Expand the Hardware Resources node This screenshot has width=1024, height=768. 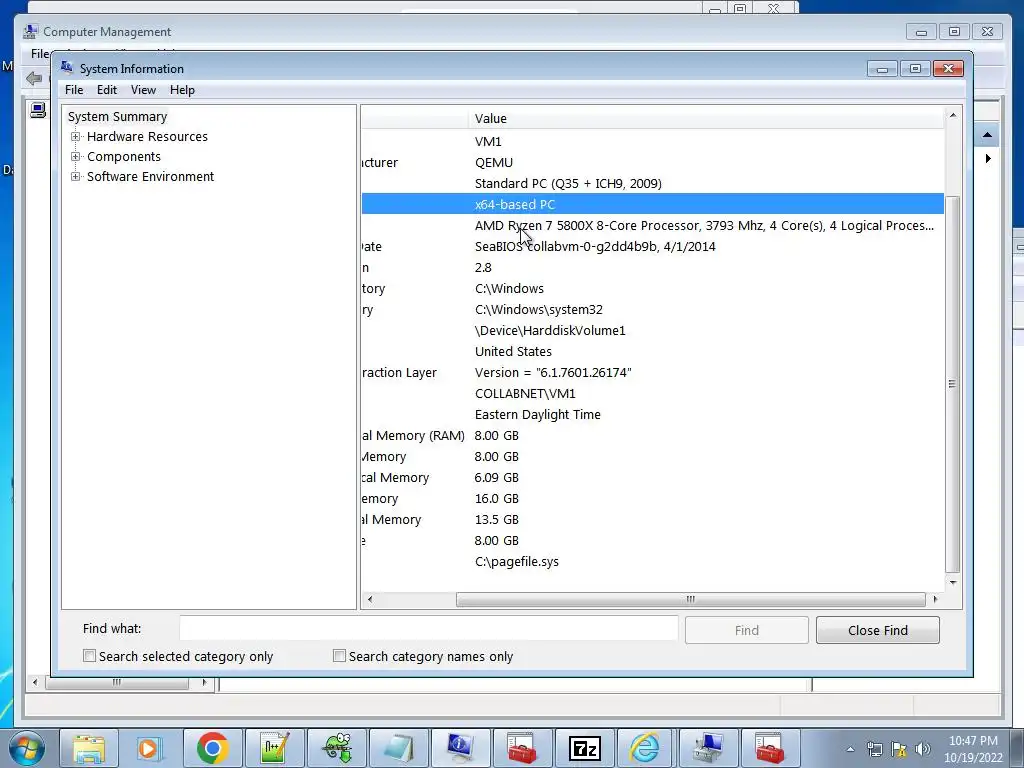click(x=76, y=136)
